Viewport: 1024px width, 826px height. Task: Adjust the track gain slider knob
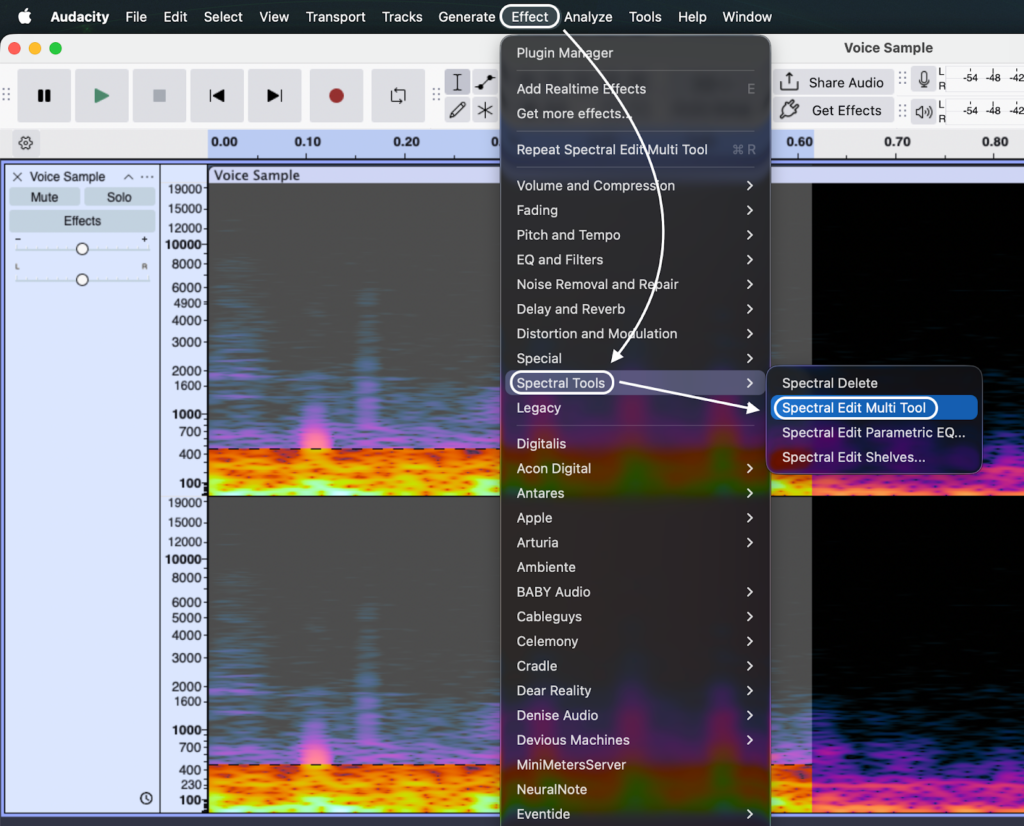[82, 249]
